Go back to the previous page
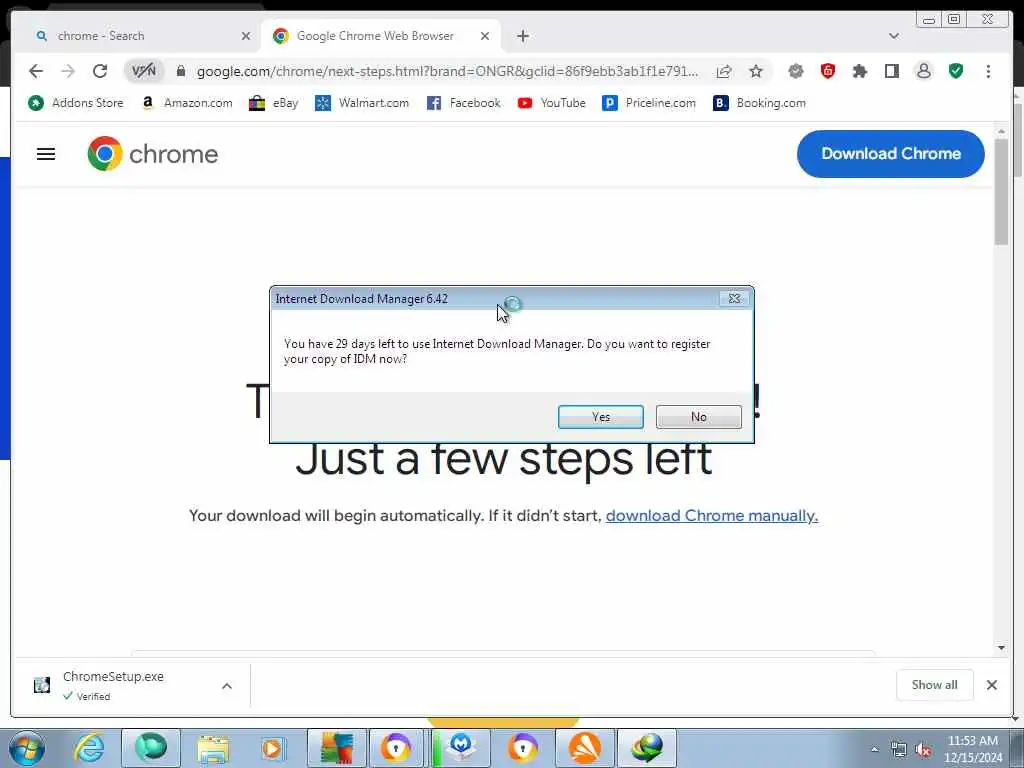 36,71
